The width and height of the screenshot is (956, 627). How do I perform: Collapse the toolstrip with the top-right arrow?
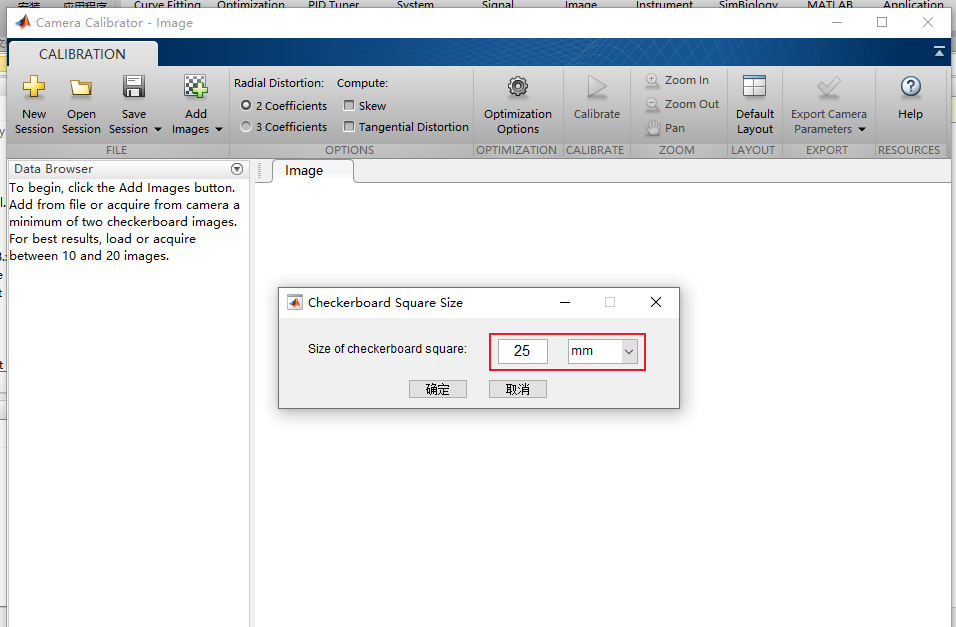click(939, 52)
